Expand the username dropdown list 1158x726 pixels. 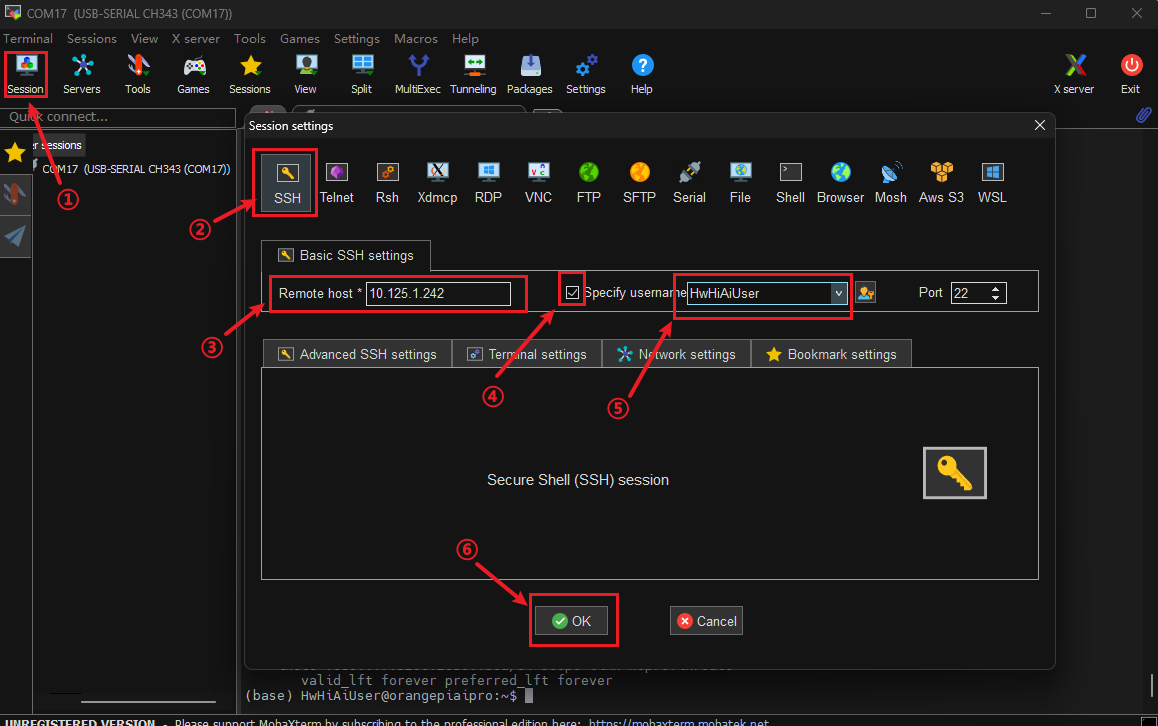point(838,293)
